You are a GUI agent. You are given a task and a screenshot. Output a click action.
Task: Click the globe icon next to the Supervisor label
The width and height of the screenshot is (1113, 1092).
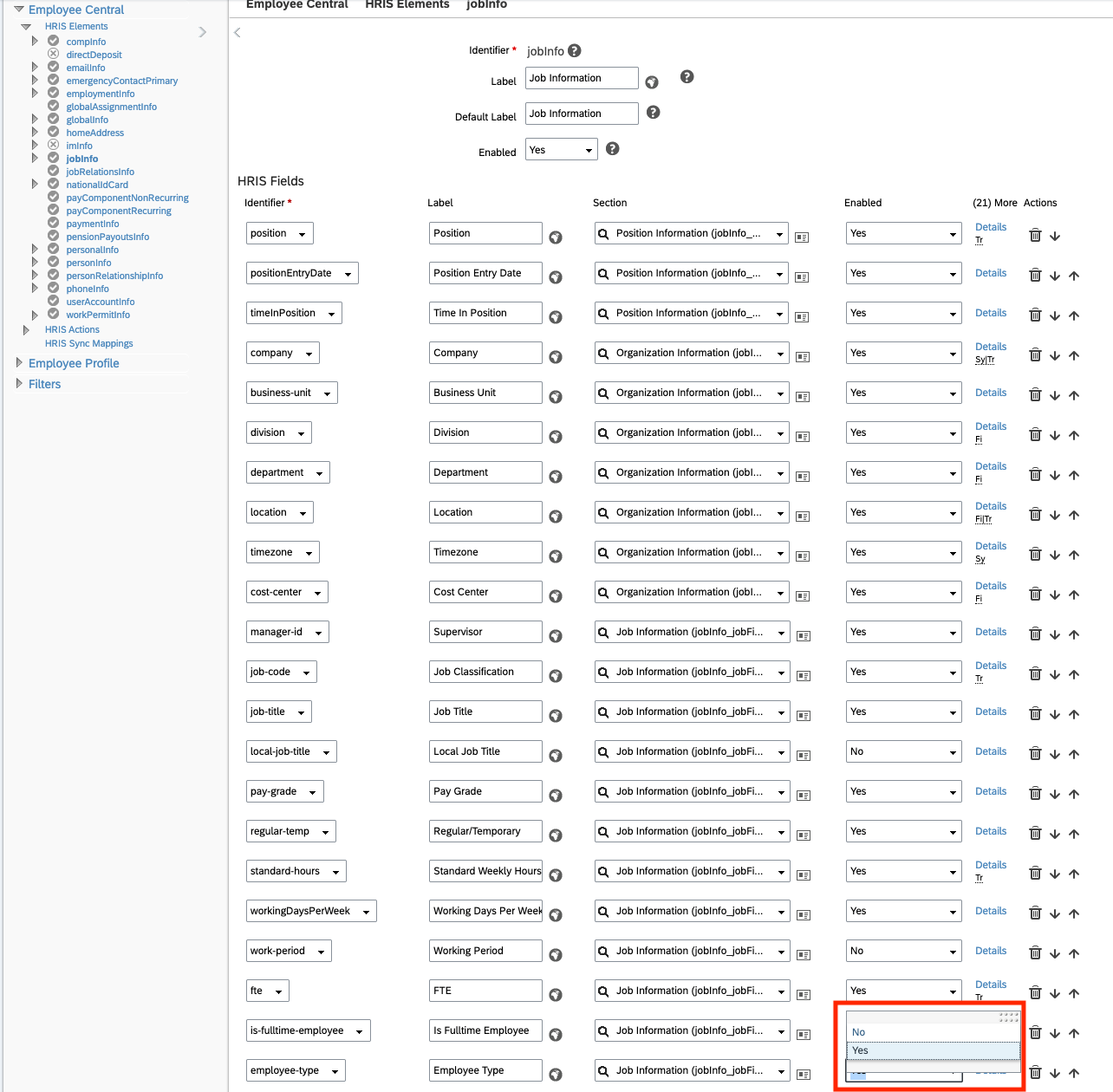(555, 634)
